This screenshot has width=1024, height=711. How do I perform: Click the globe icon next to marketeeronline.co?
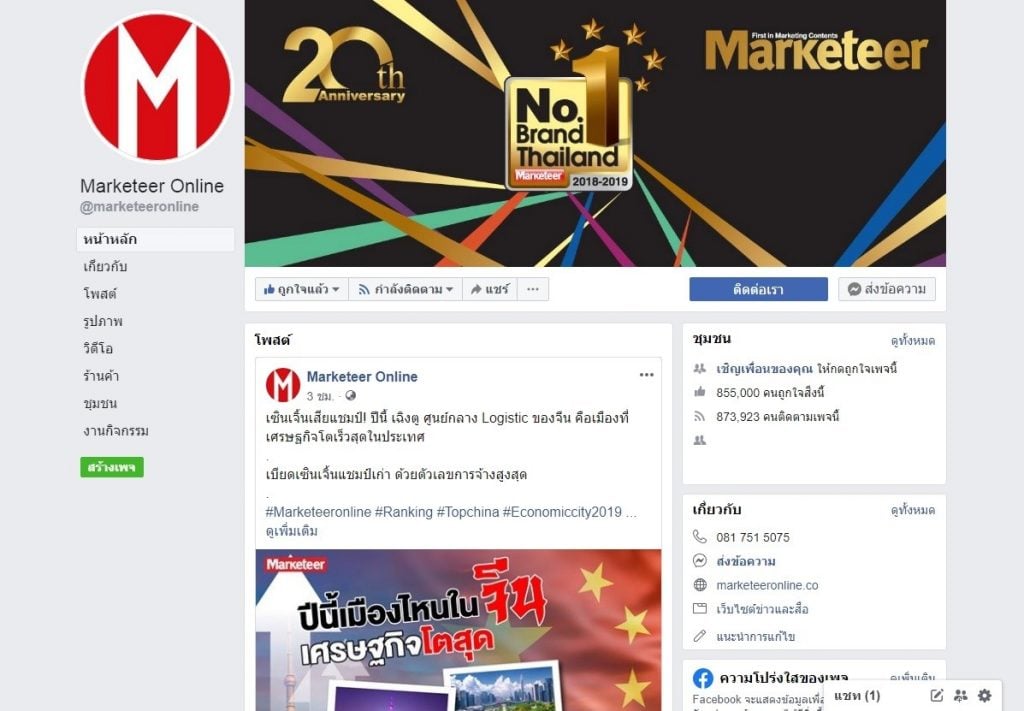tap(699, 585)
